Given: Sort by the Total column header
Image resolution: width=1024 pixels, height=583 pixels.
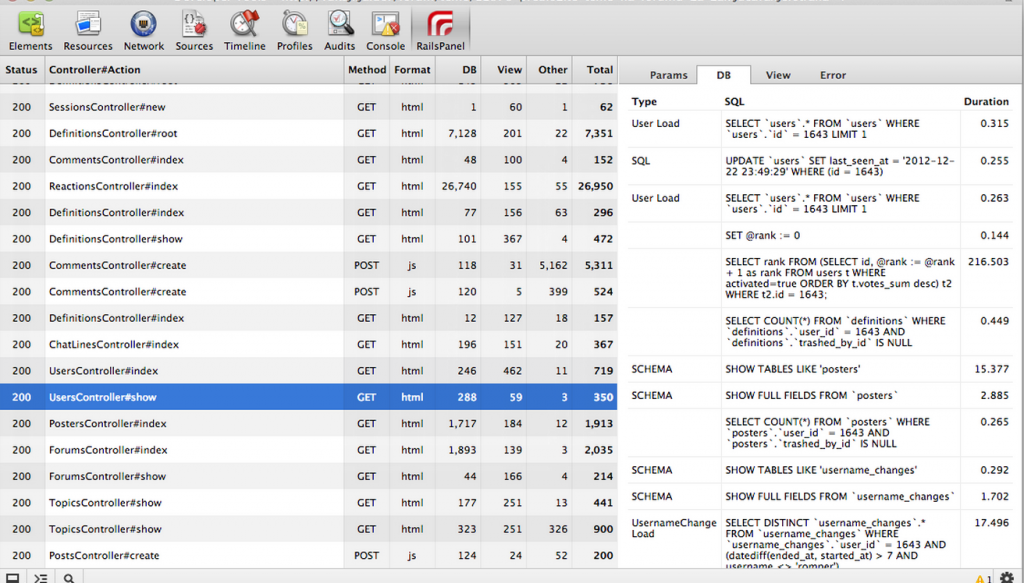Looking at the screenshot, I should (x=600, y=70).
